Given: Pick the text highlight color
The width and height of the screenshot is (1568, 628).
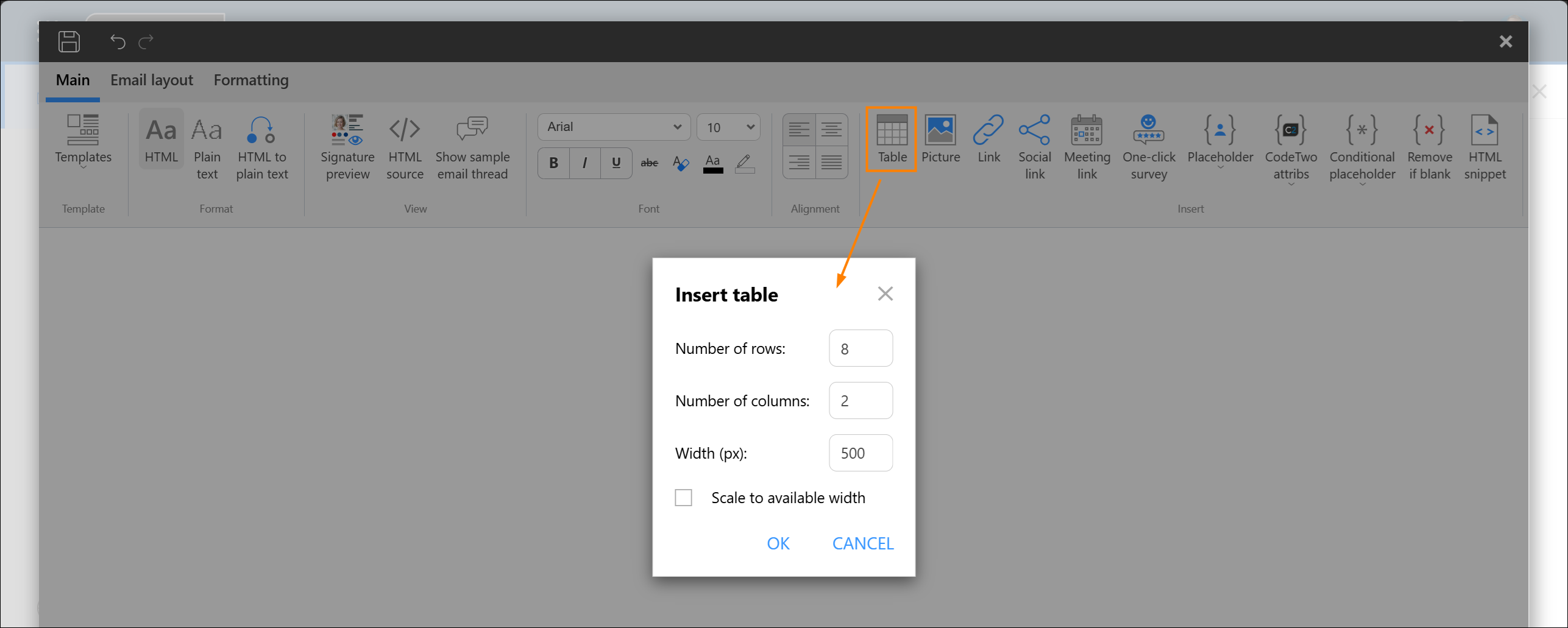Looking at the screenshot, I should click(x=745, y=163).
